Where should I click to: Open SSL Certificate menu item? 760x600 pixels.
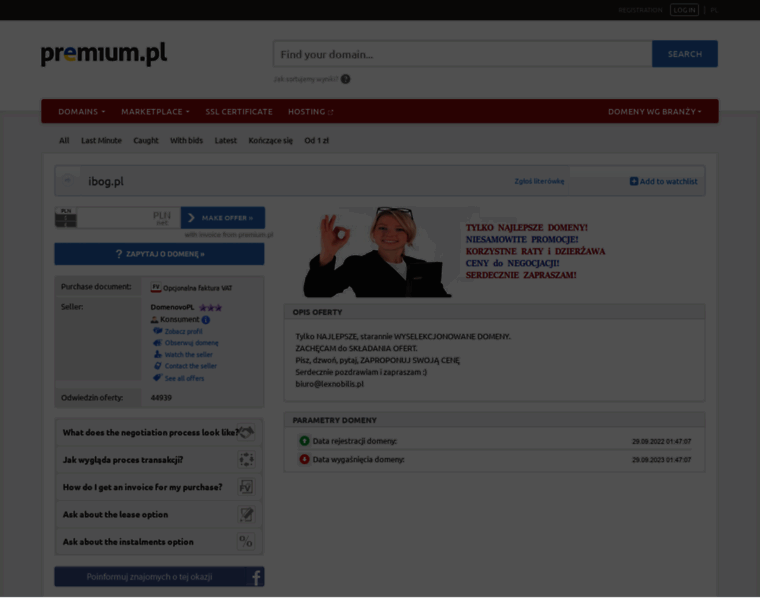(239, 112)
